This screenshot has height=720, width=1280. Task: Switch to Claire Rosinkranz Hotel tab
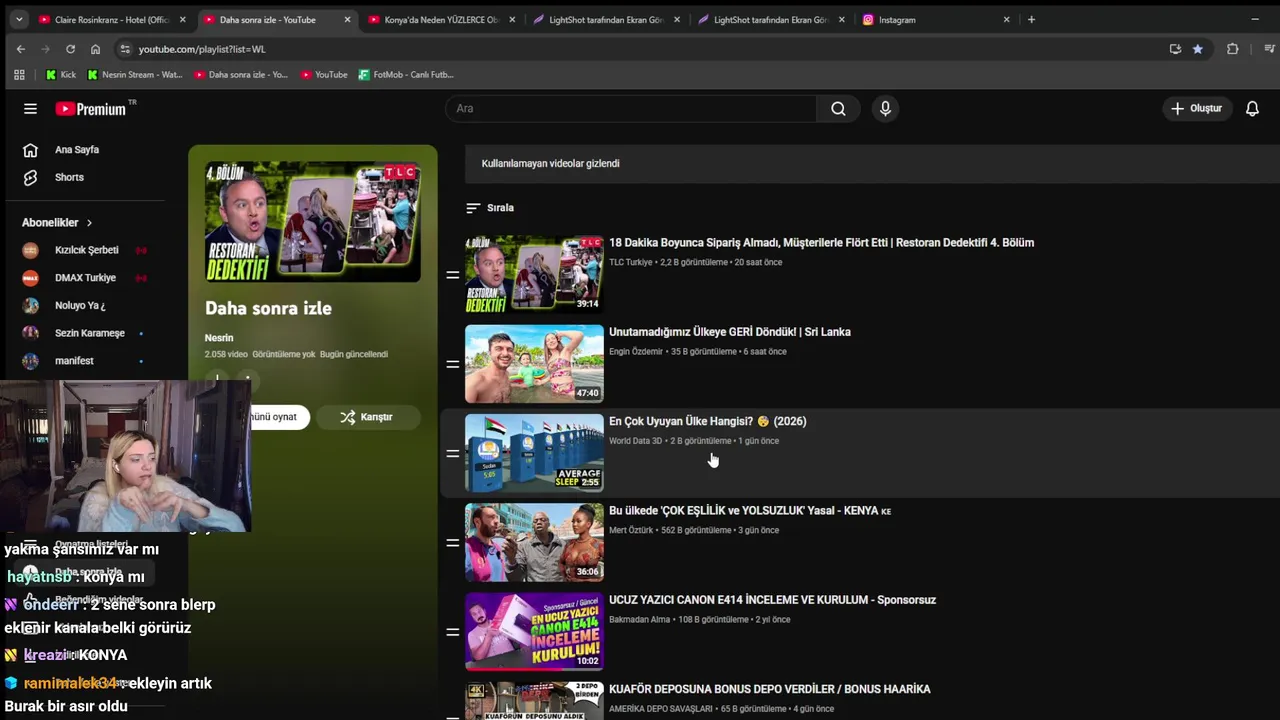tap(112, 20)
